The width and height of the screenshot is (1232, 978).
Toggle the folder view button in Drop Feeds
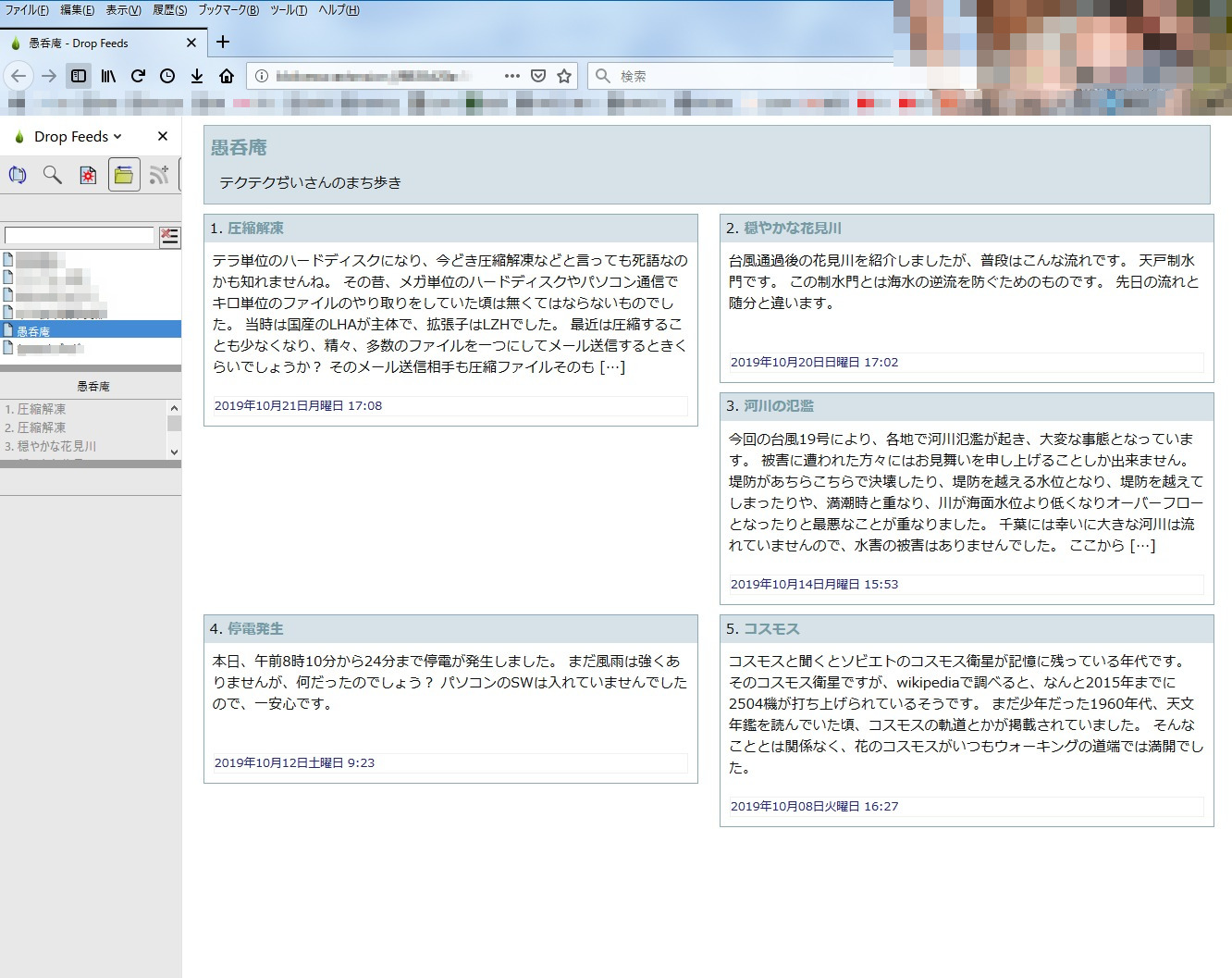pos(124,175)
